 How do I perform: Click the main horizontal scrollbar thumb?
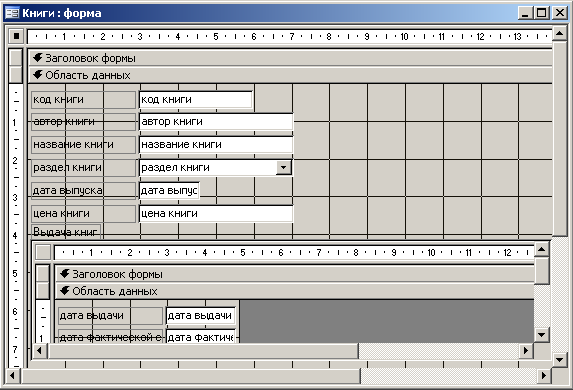tap(190, 375)
